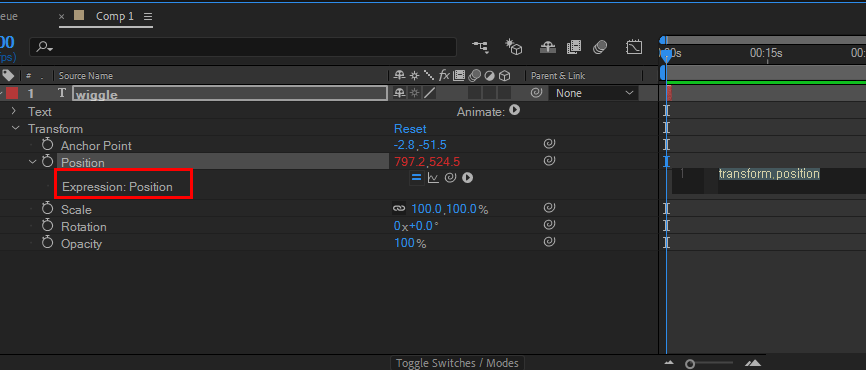Close the Comp 1 tab
The width and height of the screenshot is (866, 370).
tap(62, 17)
